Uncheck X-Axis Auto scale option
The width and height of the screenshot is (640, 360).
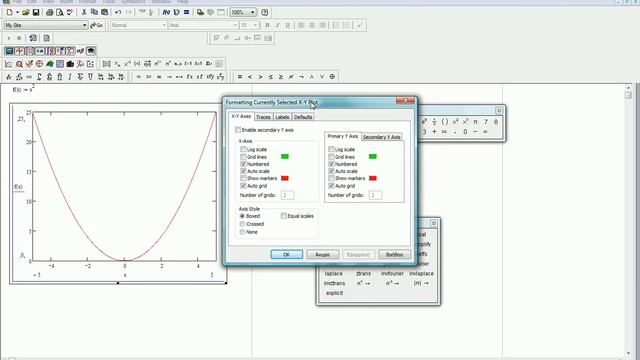click(243, 171)
